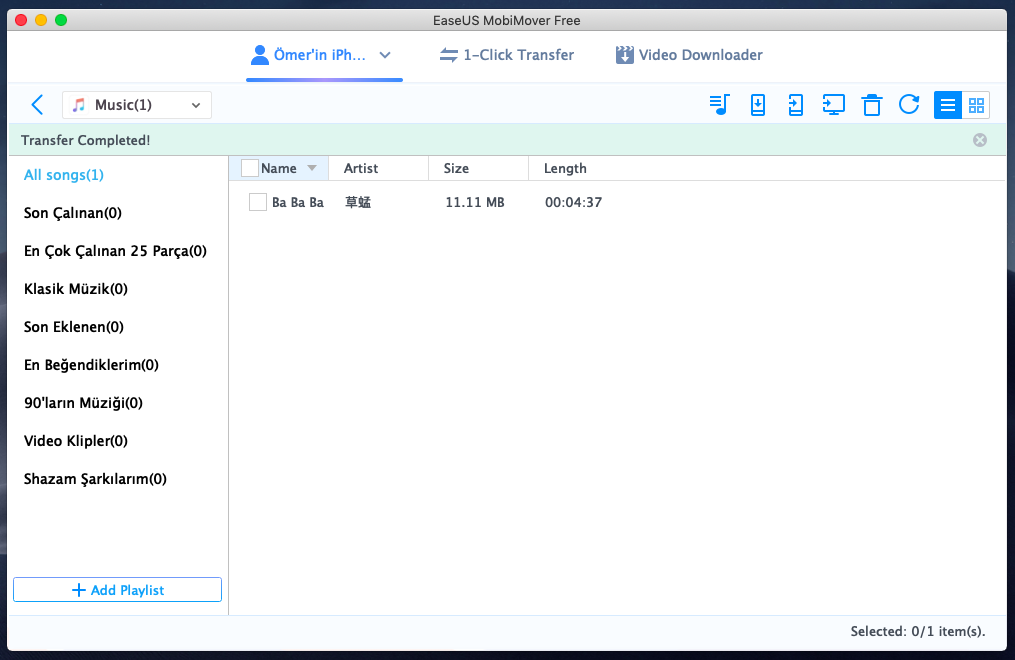Click the Name column sort arrow
1015x660 pixels.
pos(312,168)
